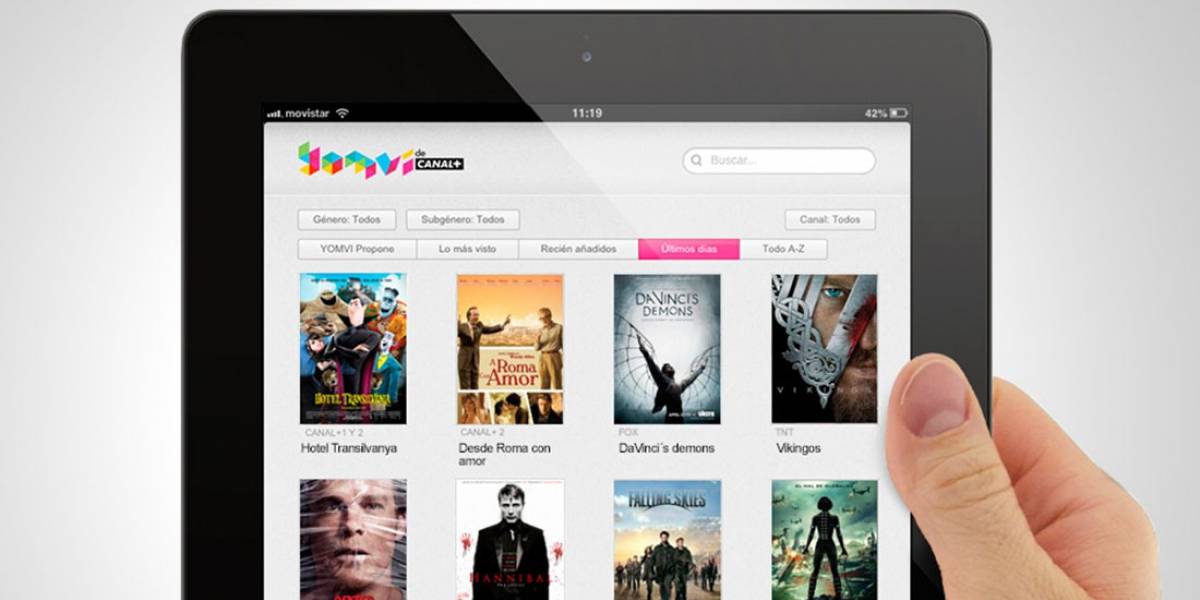Open the Vikings poster
Screen dimensions: 1200x600
click(x=824, y=348)
